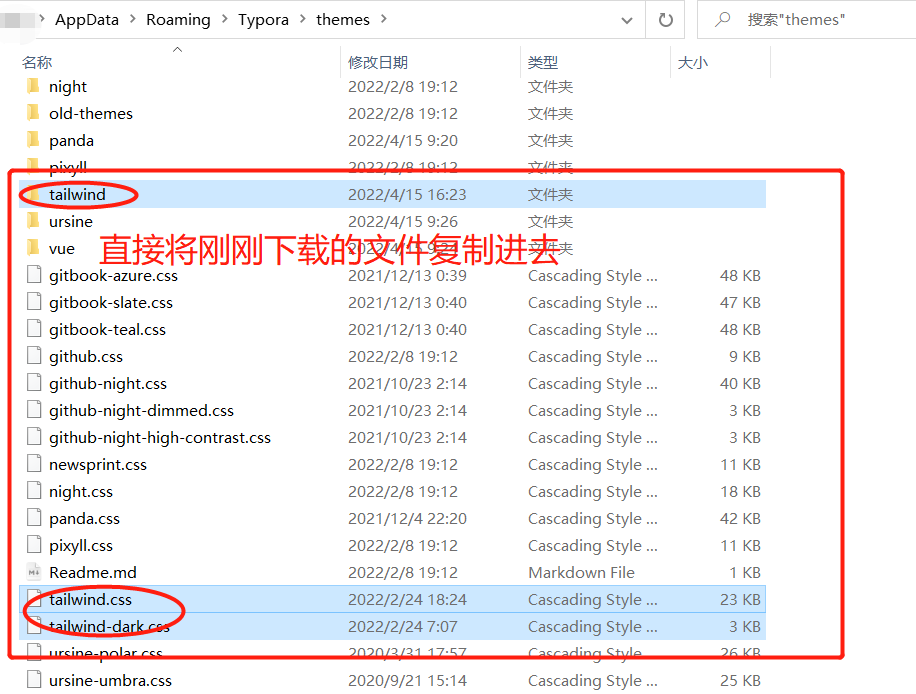
Task: Click the pixyll.css file icon
Action: tap(34, 545)
